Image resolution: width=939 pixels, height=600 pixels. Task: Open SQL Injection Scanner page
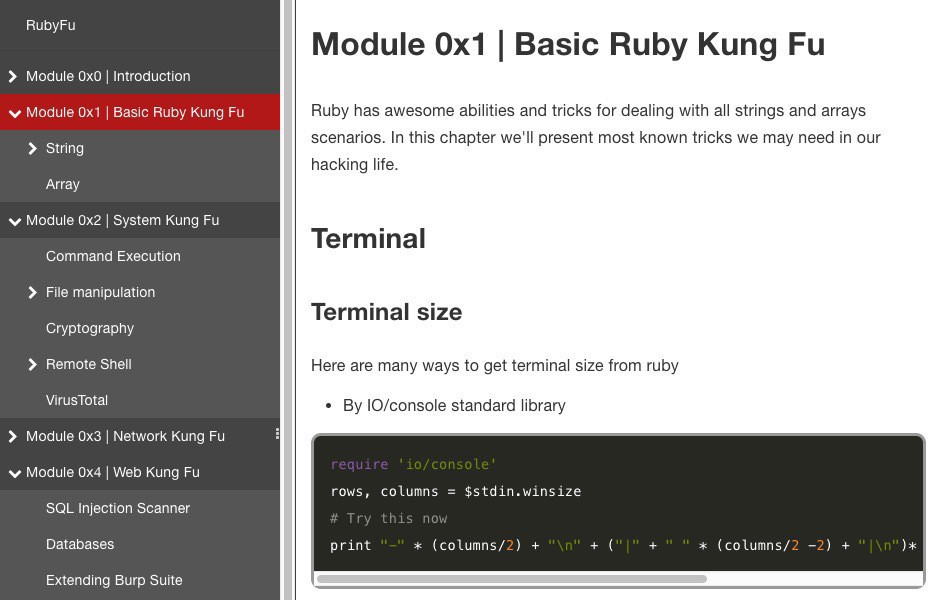(118, 508)
